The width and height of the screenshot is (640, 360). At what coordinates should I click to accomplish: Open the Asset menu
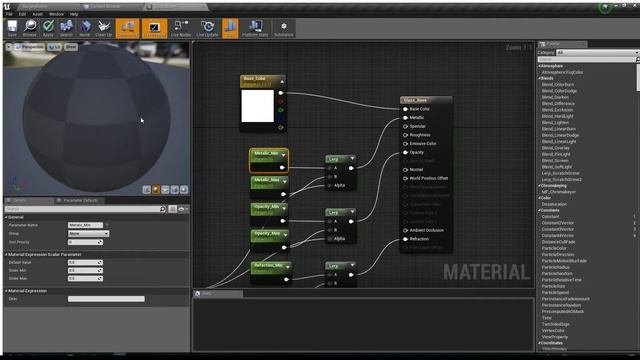click(x=38, y=14)
